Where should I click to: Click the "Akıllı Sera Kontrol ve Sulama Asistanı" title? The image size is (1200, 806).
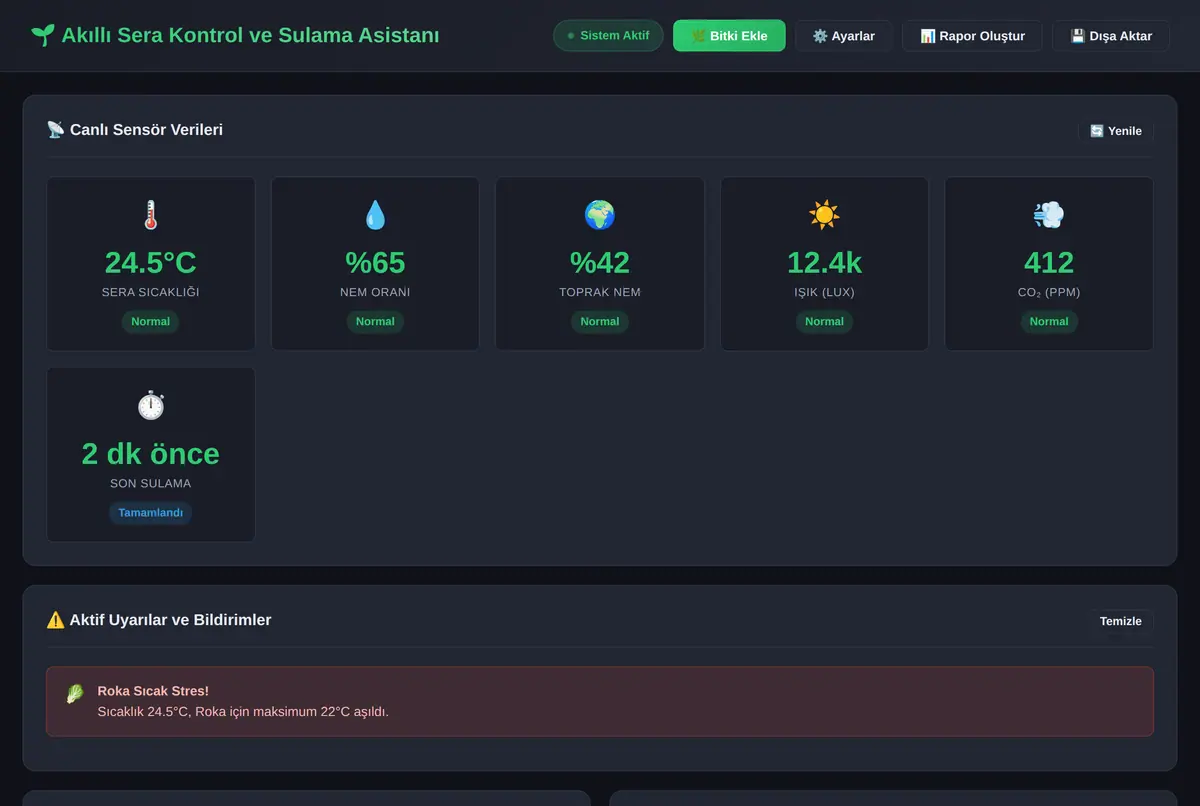coord(250,35)
